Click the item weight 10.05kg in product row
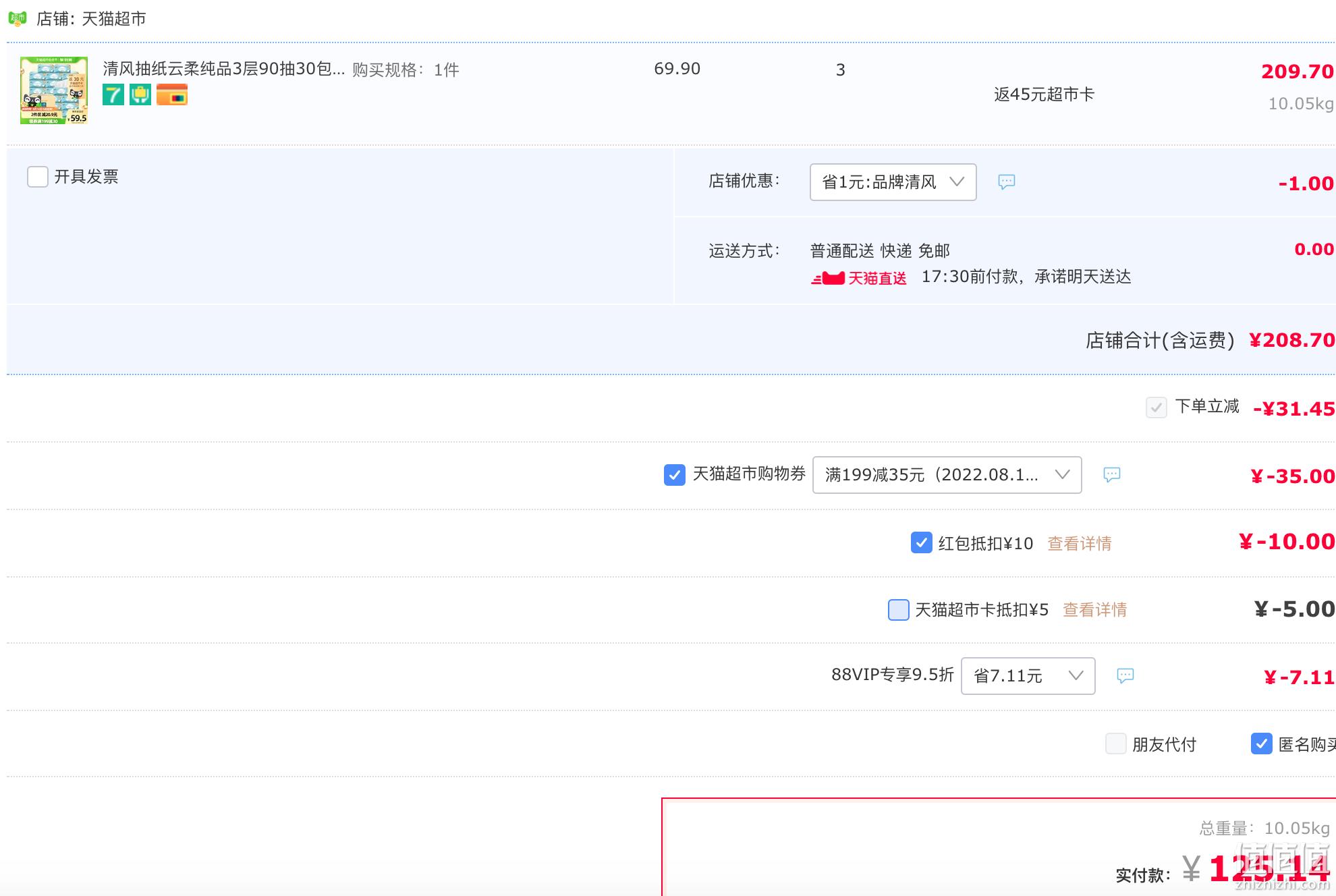 point(1301,104)
